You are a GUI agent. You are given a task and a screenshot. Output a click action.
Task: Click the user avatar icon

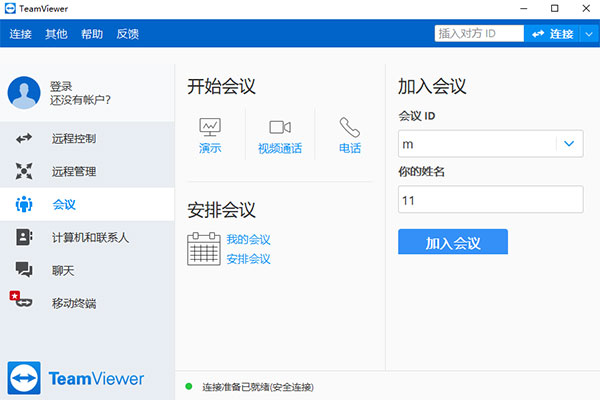(24, 93)
